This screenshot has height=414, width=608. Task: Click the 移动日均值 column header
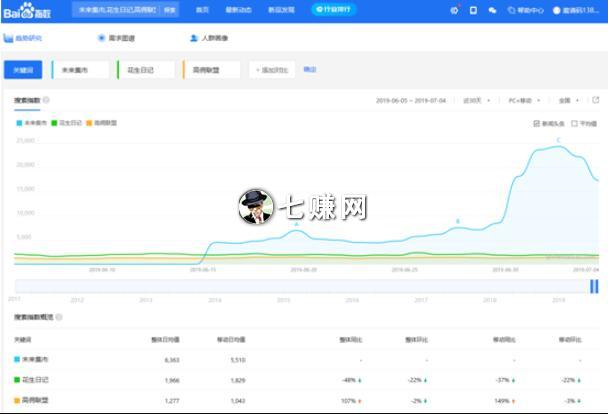(x=231, y=340)
